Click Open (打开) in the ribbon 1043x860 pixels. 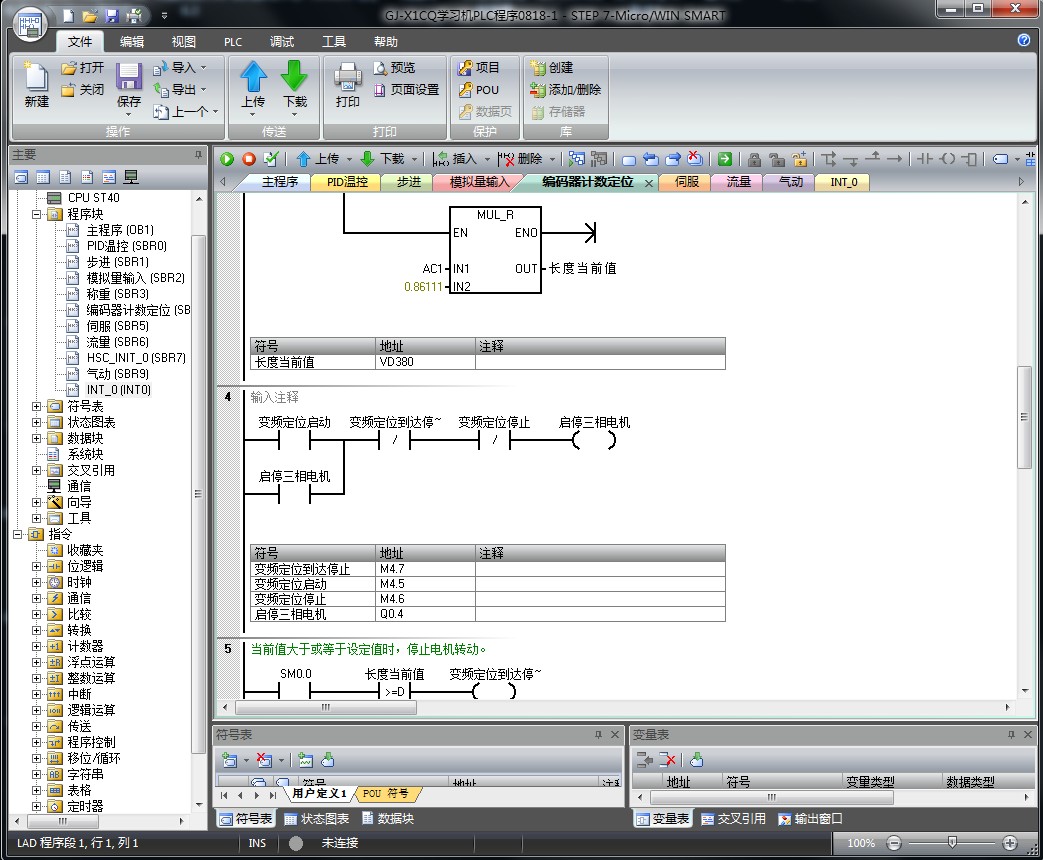82,68
